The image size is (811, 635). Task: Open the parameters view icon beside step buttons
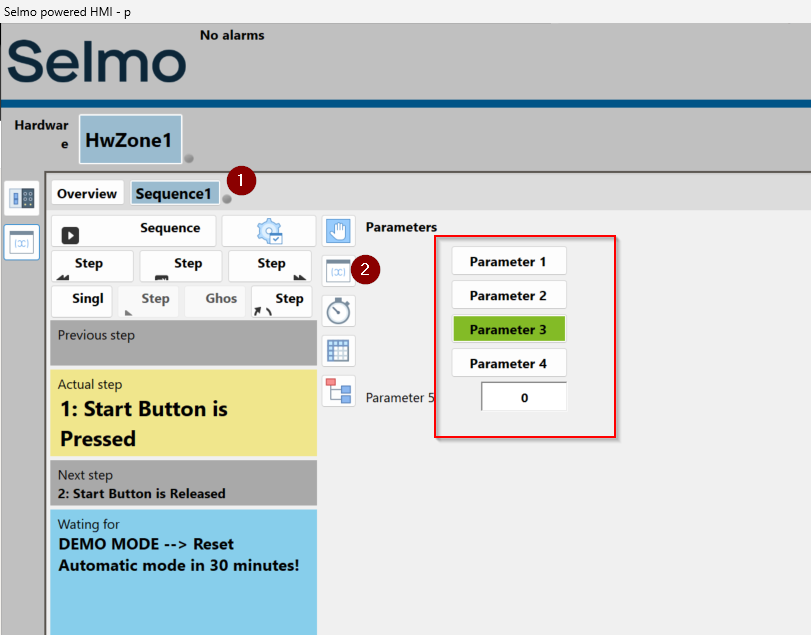click(339, 271)
